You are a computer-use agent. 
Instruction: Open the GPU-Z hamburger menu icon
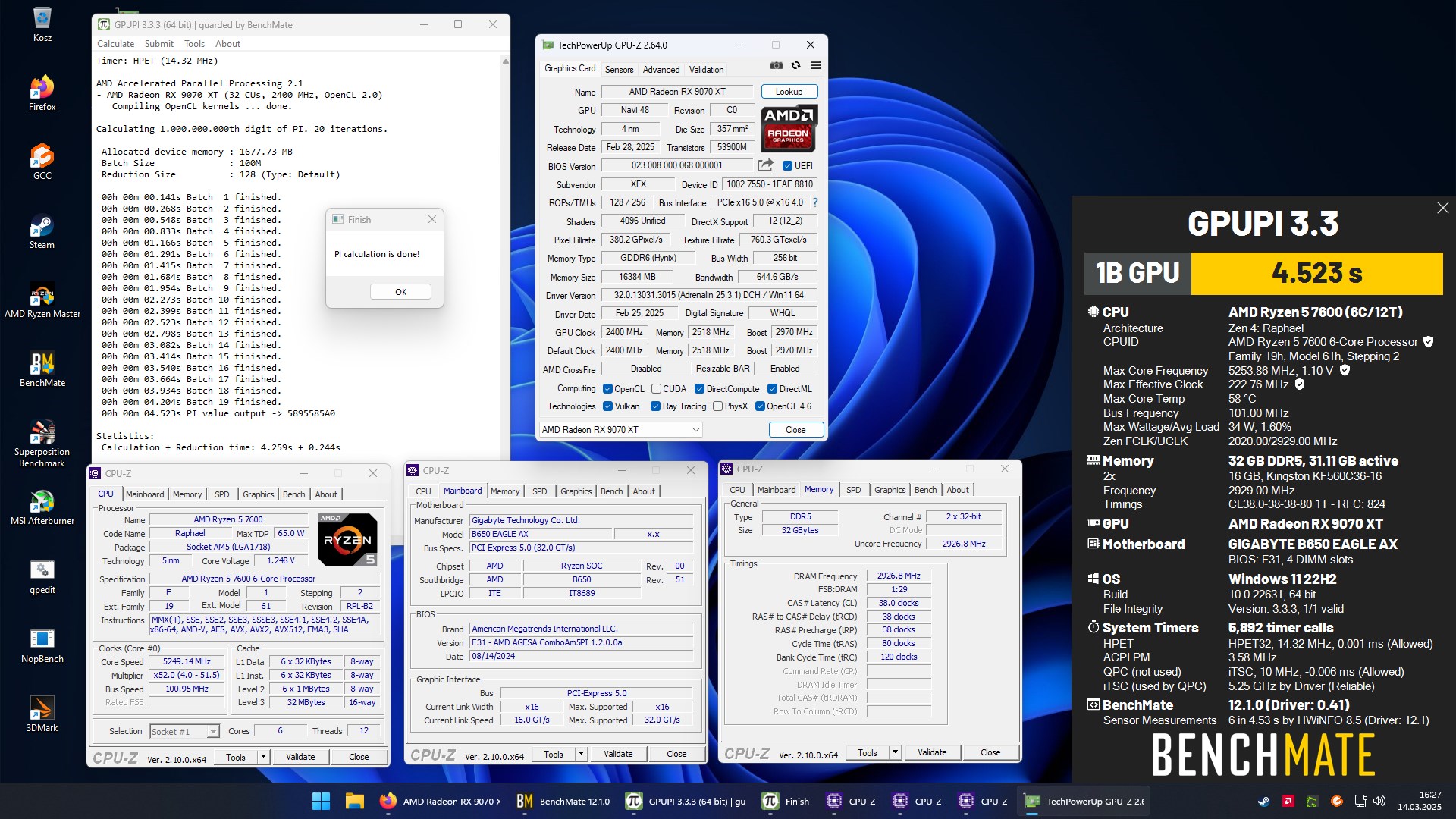click(x=815, y=65)
